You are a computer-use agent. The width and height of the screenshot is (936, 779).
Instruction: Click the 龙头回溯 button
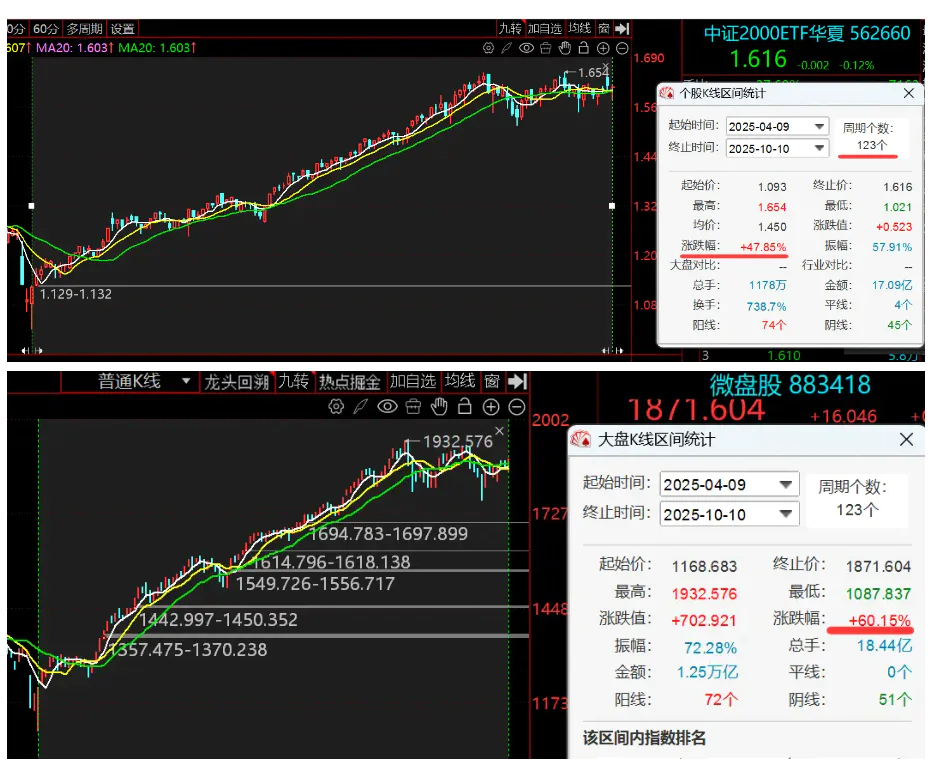[237, 382]
